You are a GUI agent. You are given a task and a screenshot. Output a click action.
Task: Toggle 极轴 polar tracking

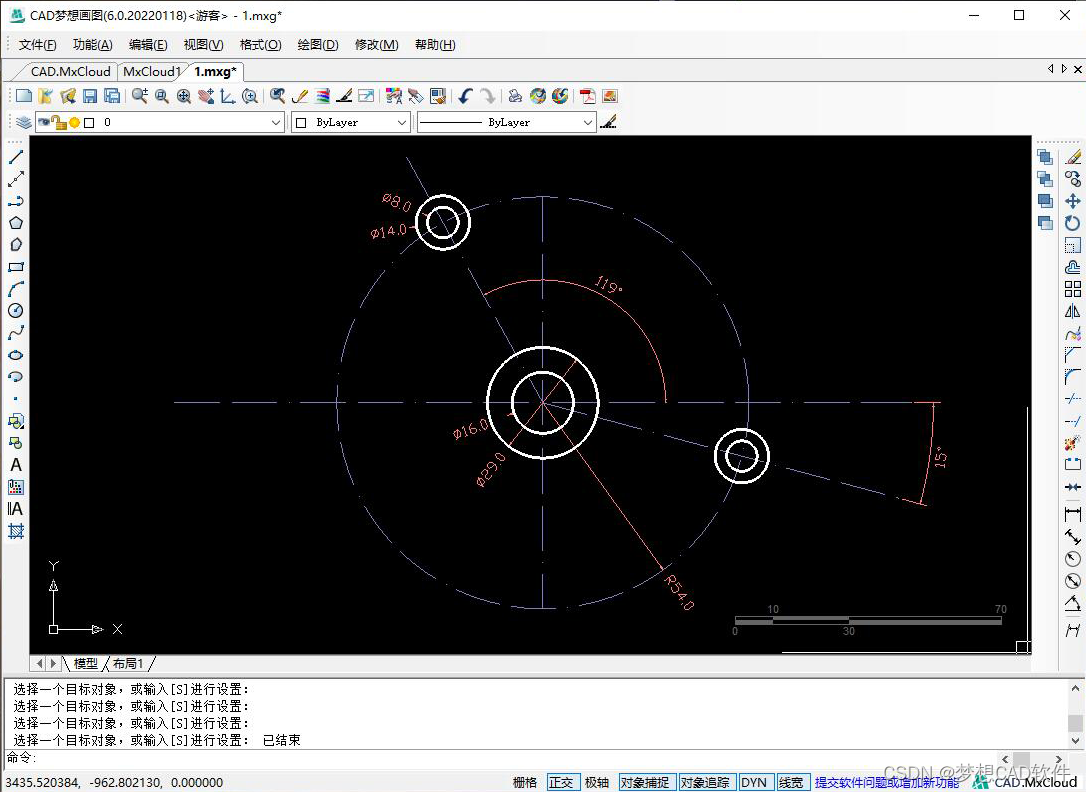pyautogui.click(x=597, y=782)
